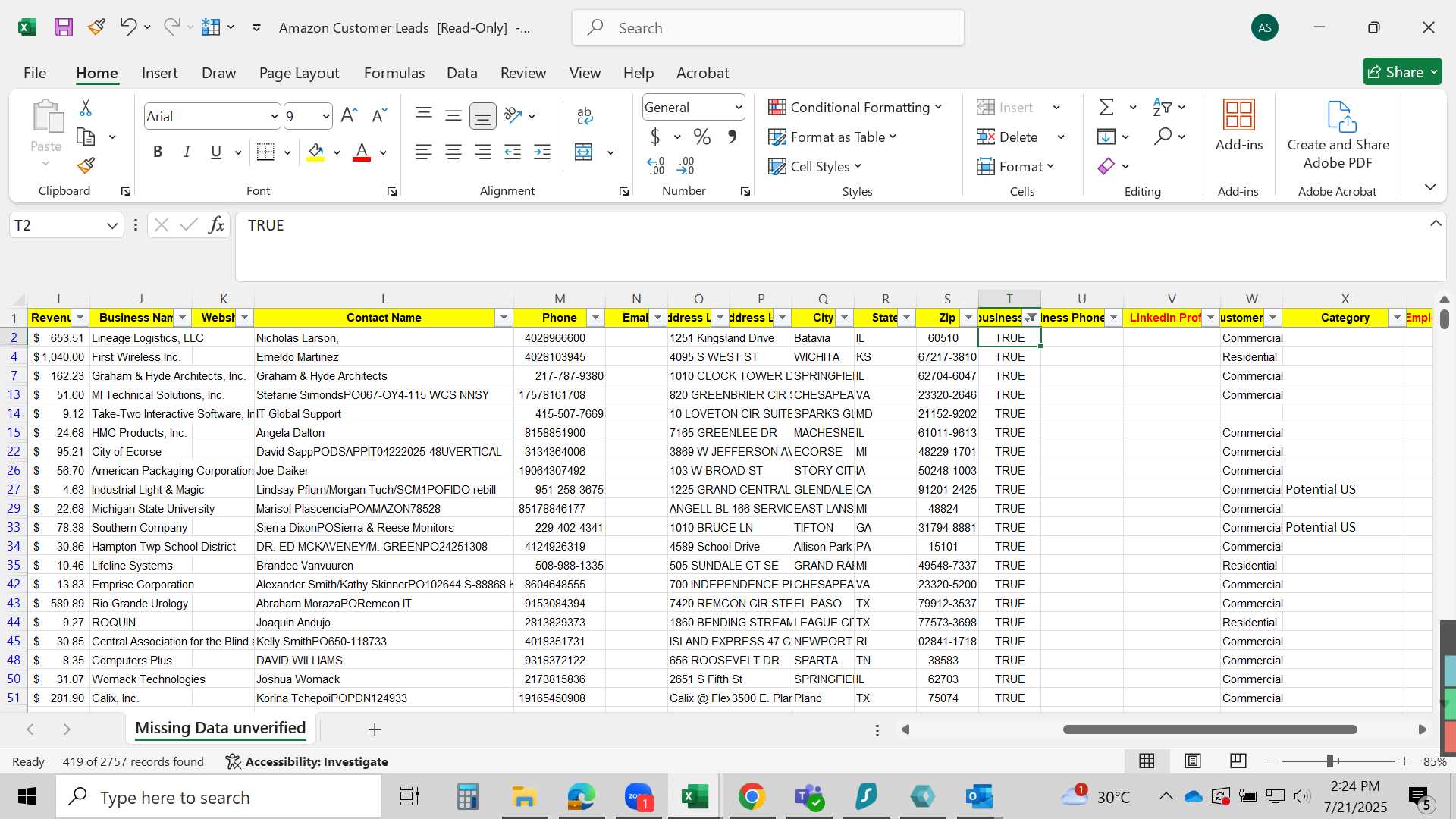Click Create and Share Adobe PDF icon
Screen dimensions: 1456x819
pyautogui.click(x=1338, y=135)
